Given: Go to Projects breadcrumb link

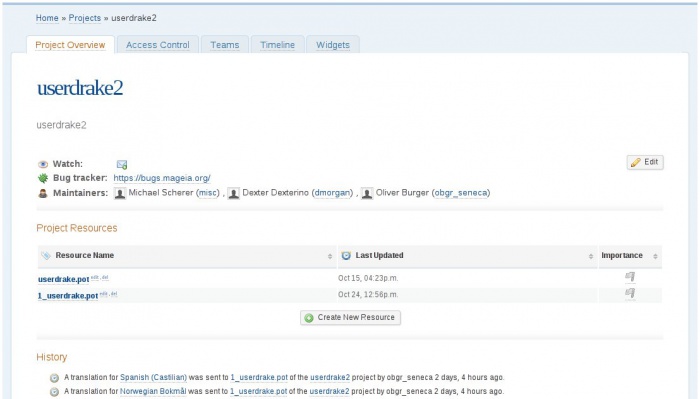Looking at the screenshot, I should (x=85, y=18).
